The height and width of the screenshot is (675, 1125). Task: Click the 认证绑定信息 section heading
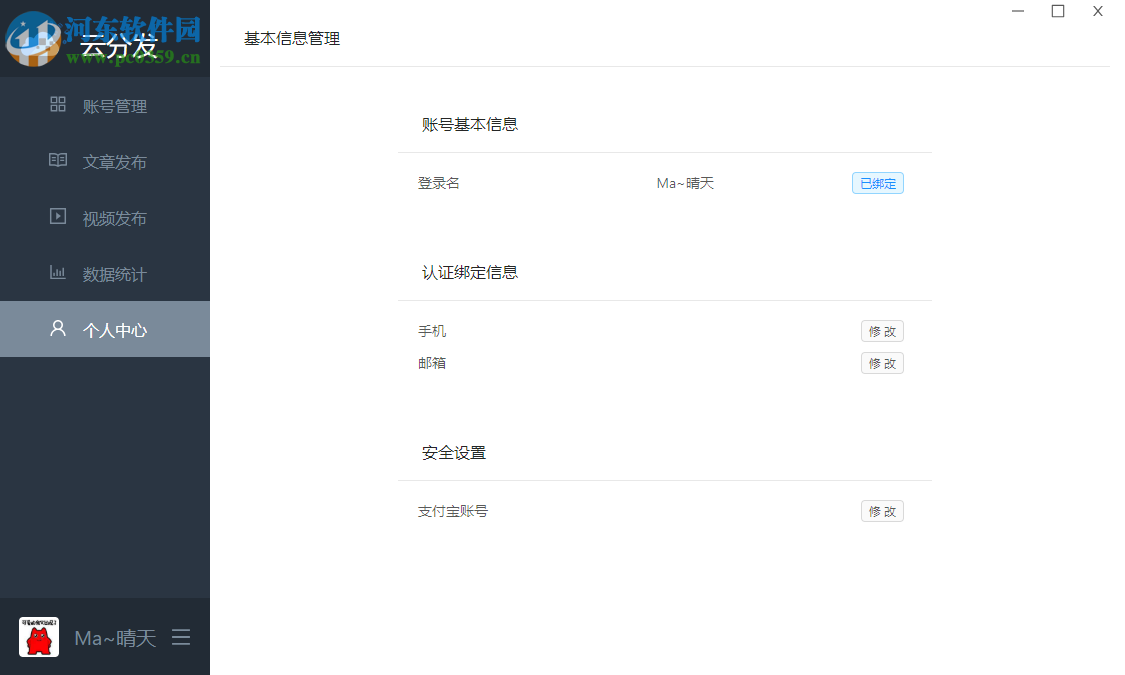pos(468,271)
